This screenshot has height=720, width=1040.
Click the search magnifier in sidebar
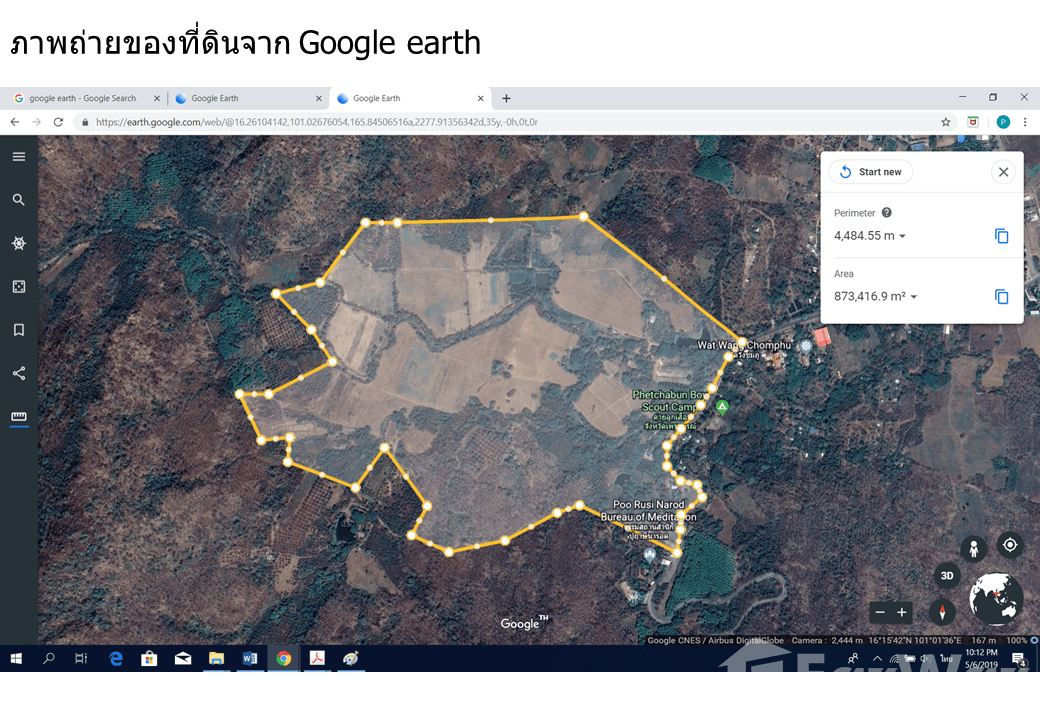(18, 200)
